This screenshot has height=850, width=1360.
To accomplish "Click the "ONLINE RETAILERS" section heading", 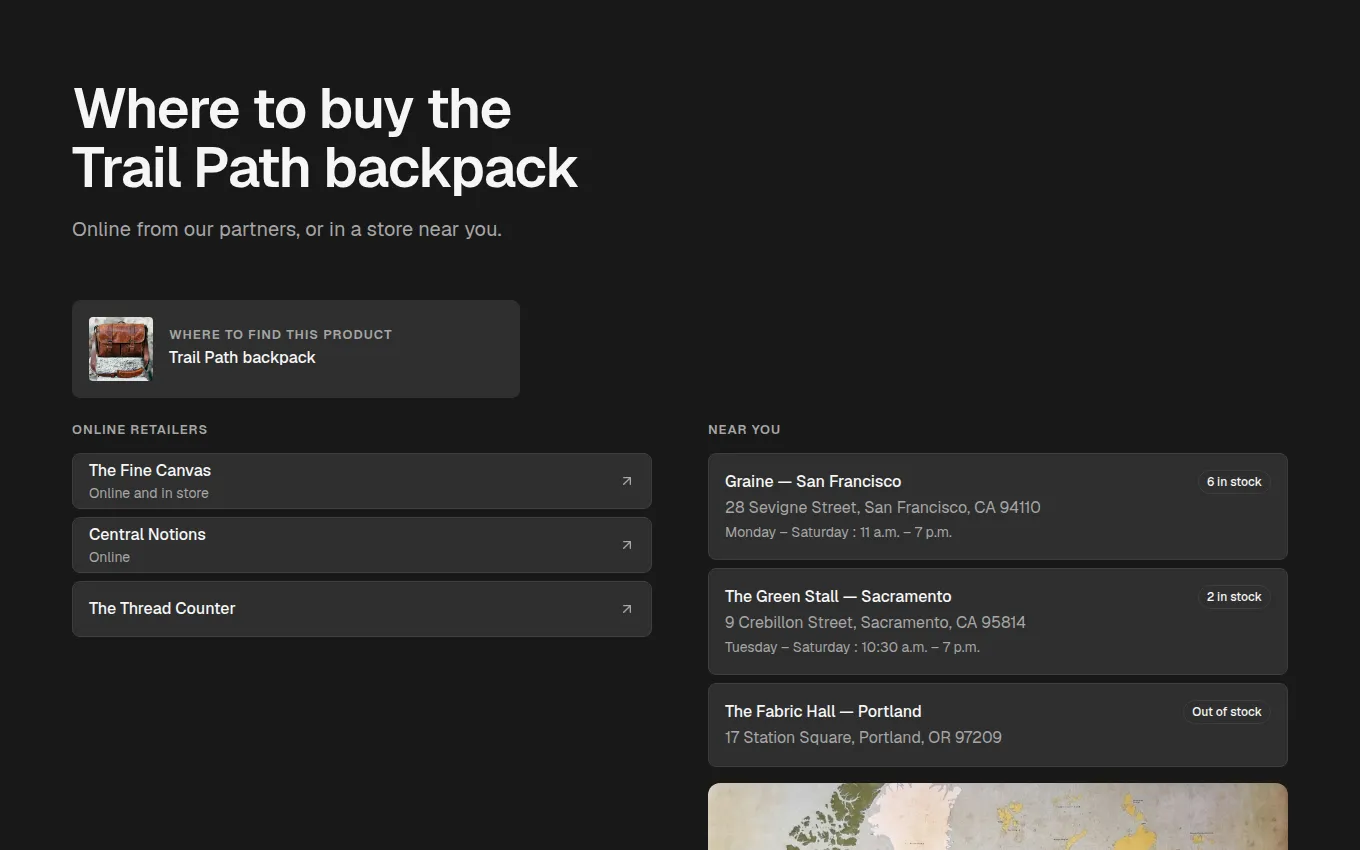I will pos(140,429).
